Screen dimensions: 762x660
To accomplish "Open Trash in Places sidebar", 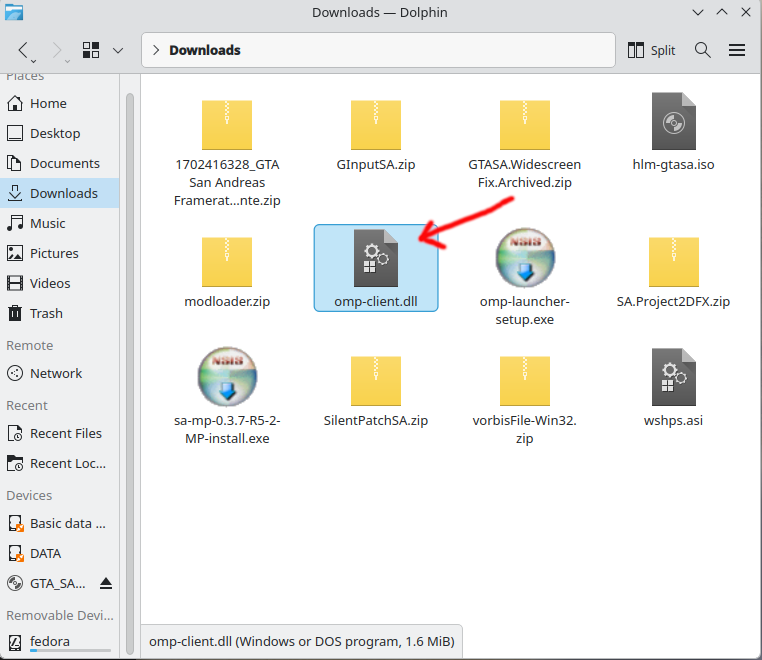I will 59,313.
